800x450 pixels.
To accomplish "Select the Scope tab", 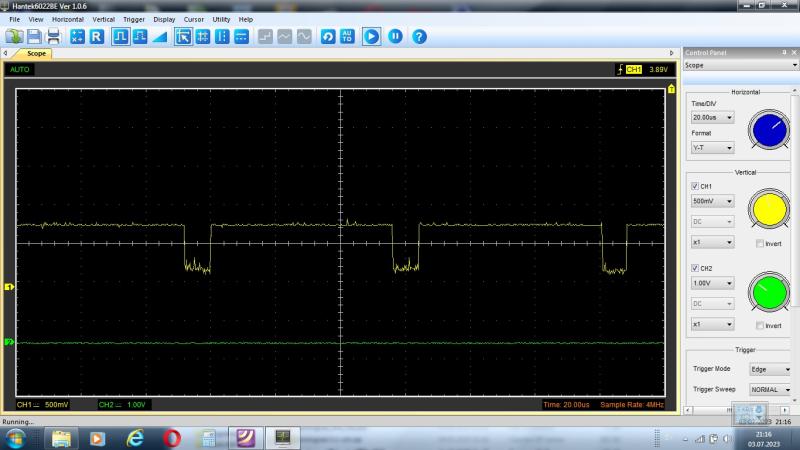I will coord(36,53).
